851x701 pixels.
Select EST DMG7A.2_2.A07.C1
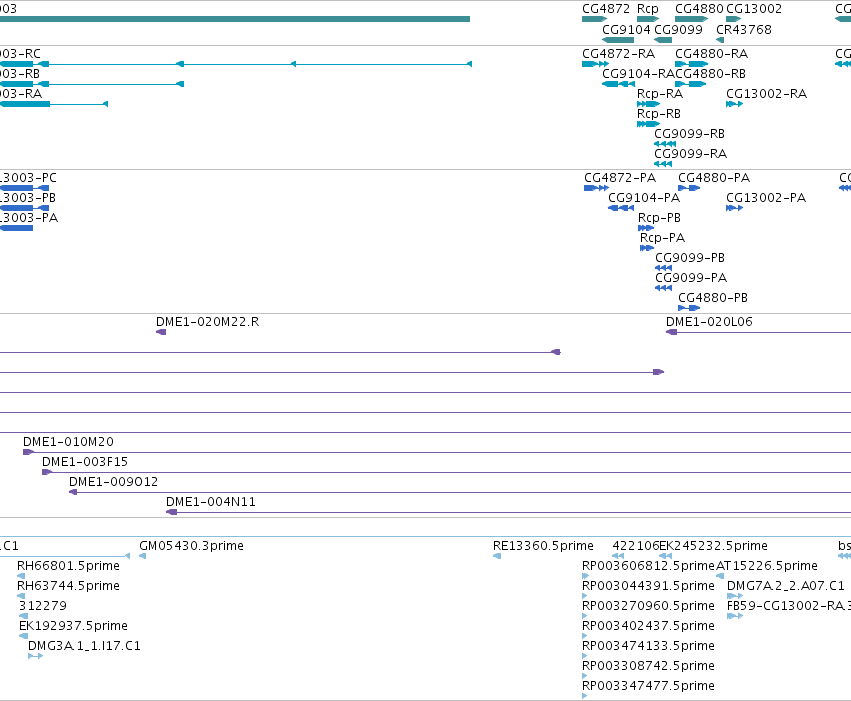click(785, 586)
